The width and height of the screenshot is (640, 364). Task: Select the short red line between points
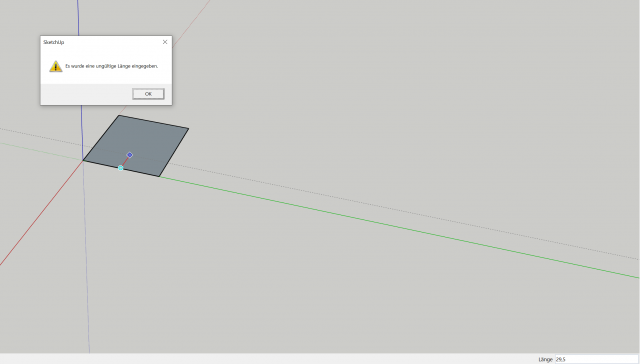[x=125, y=162]
